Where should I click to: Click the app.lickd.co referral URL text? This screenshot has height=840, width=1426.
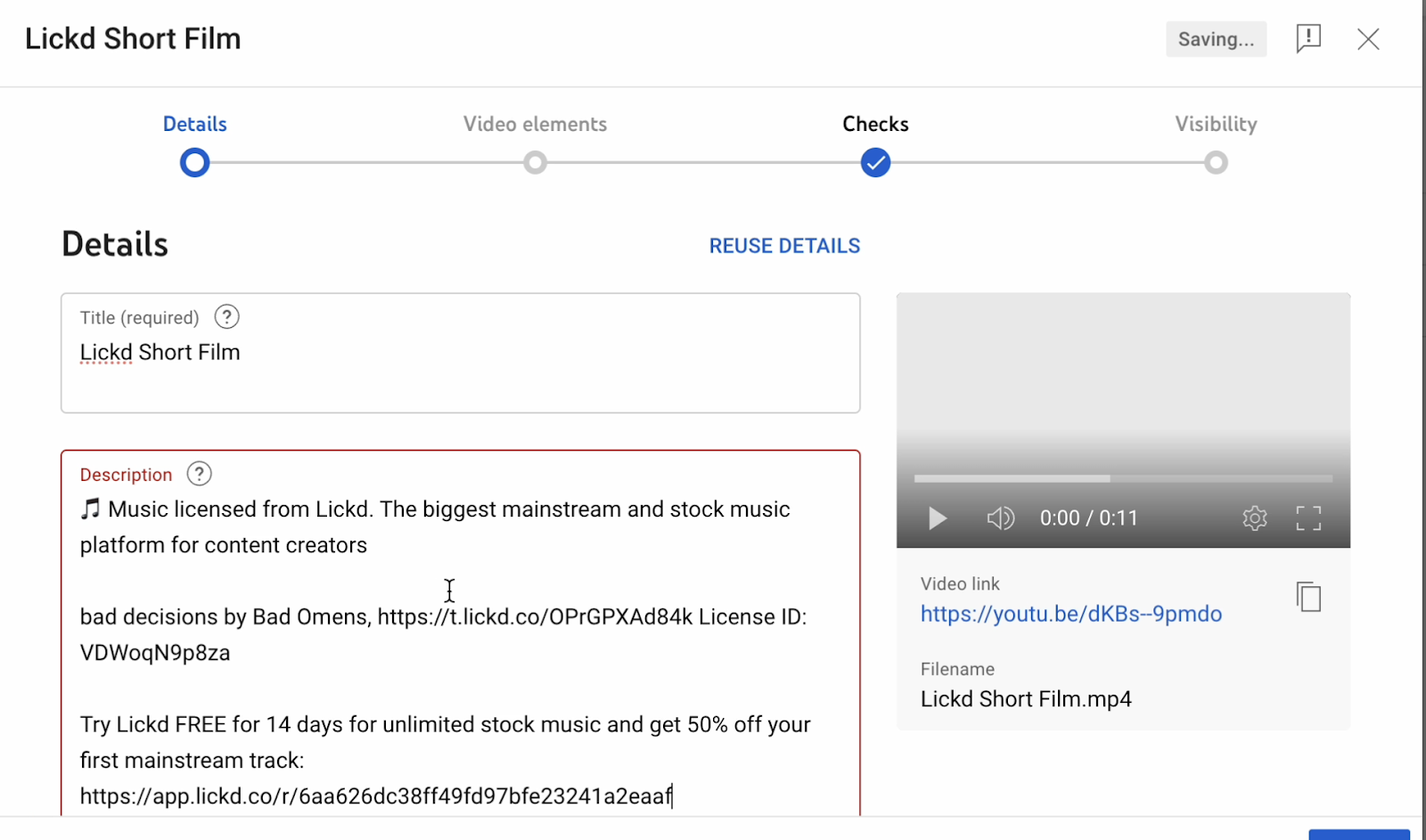(376, 796)
